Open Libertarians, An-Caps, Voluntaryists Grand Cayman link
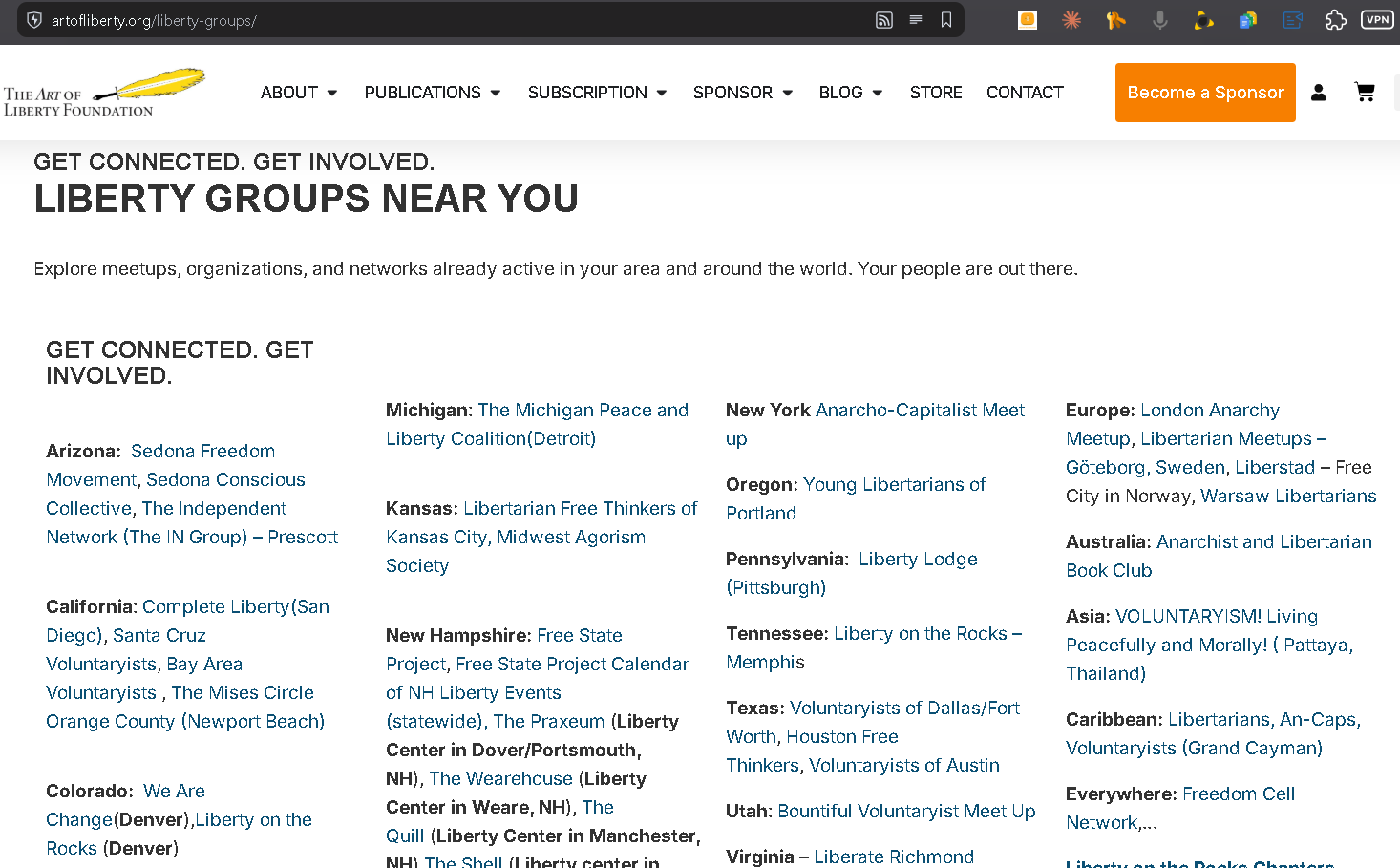Viewport: 1400px width, 868px height. pos(1213,733)
